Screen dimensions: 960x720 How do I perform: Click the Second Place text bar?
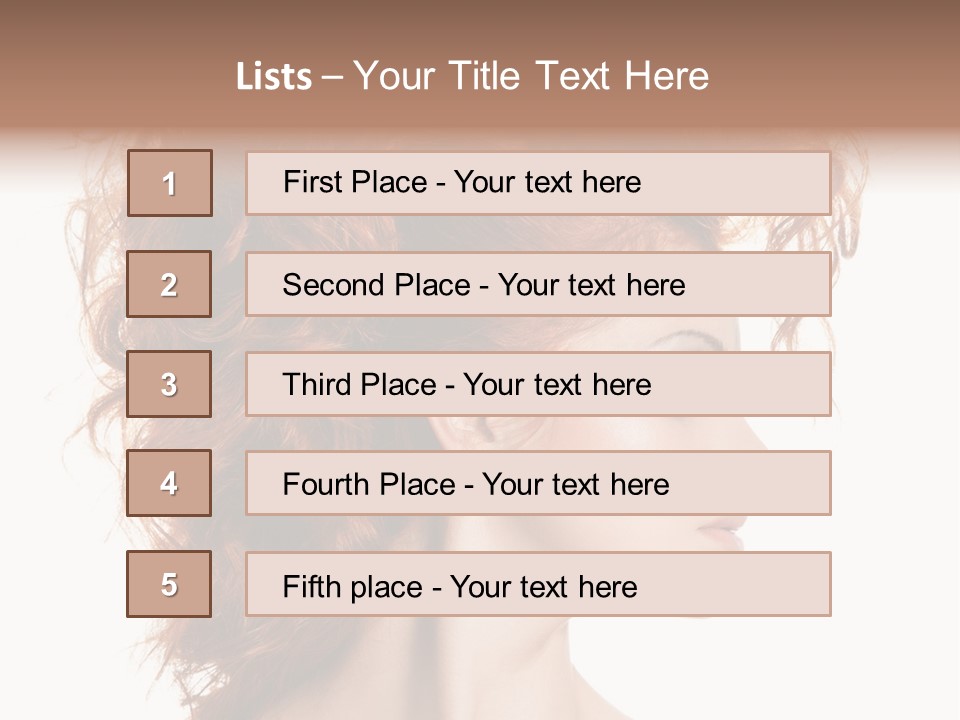point(538,284)
